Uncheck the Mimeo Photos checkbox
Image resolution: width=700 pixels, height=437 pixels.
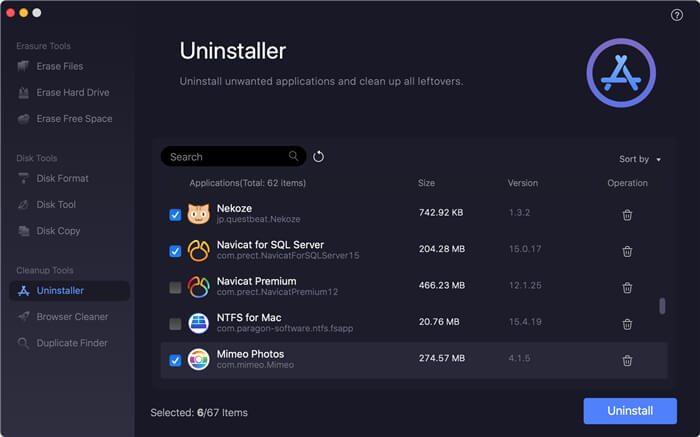[175, 360]
